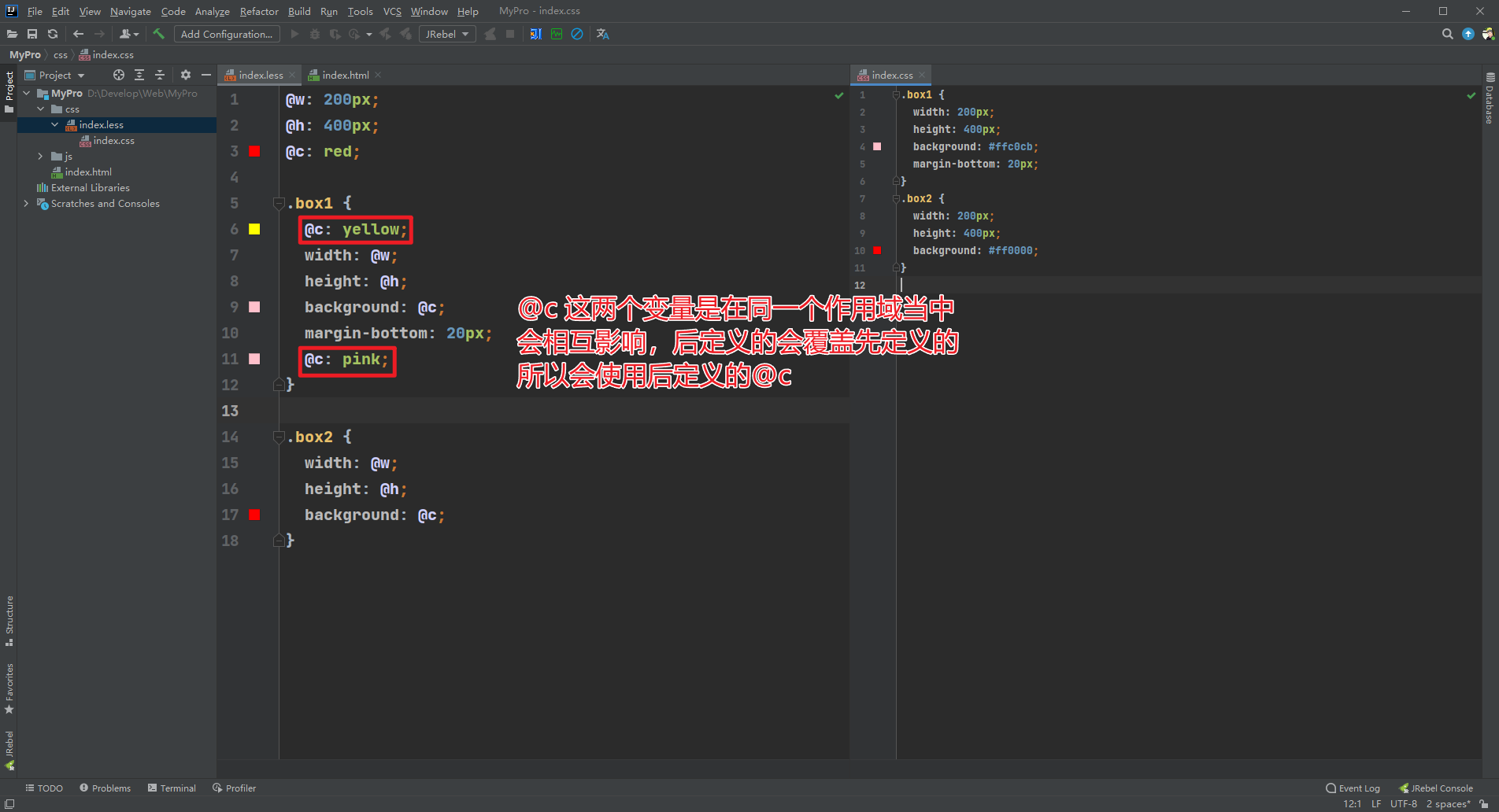
Task: Open the Favorites tool window
Action: 9,688
